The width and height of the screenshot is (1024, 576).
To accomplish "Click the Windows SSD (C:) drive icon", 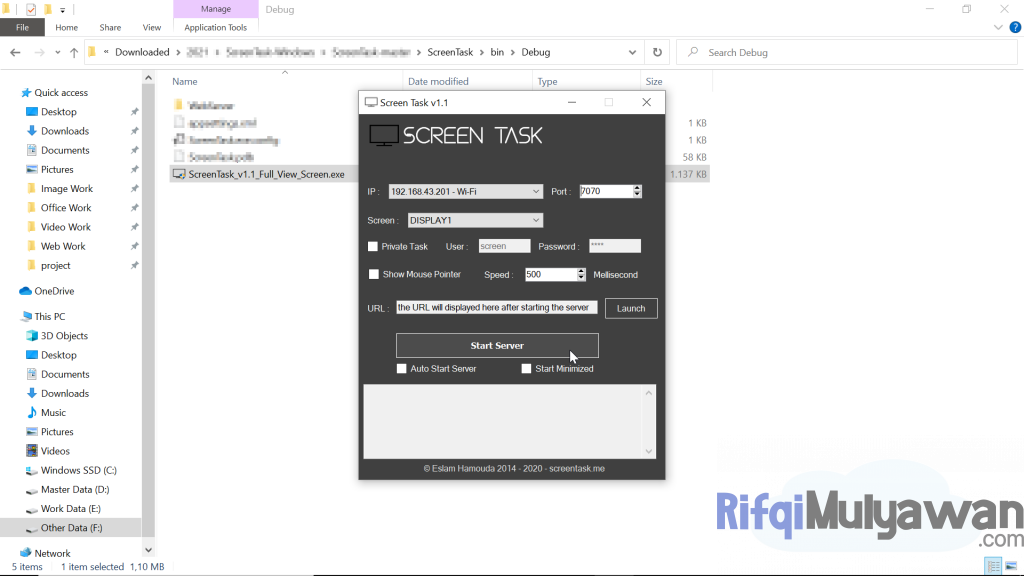I will [x=31, y=470].
